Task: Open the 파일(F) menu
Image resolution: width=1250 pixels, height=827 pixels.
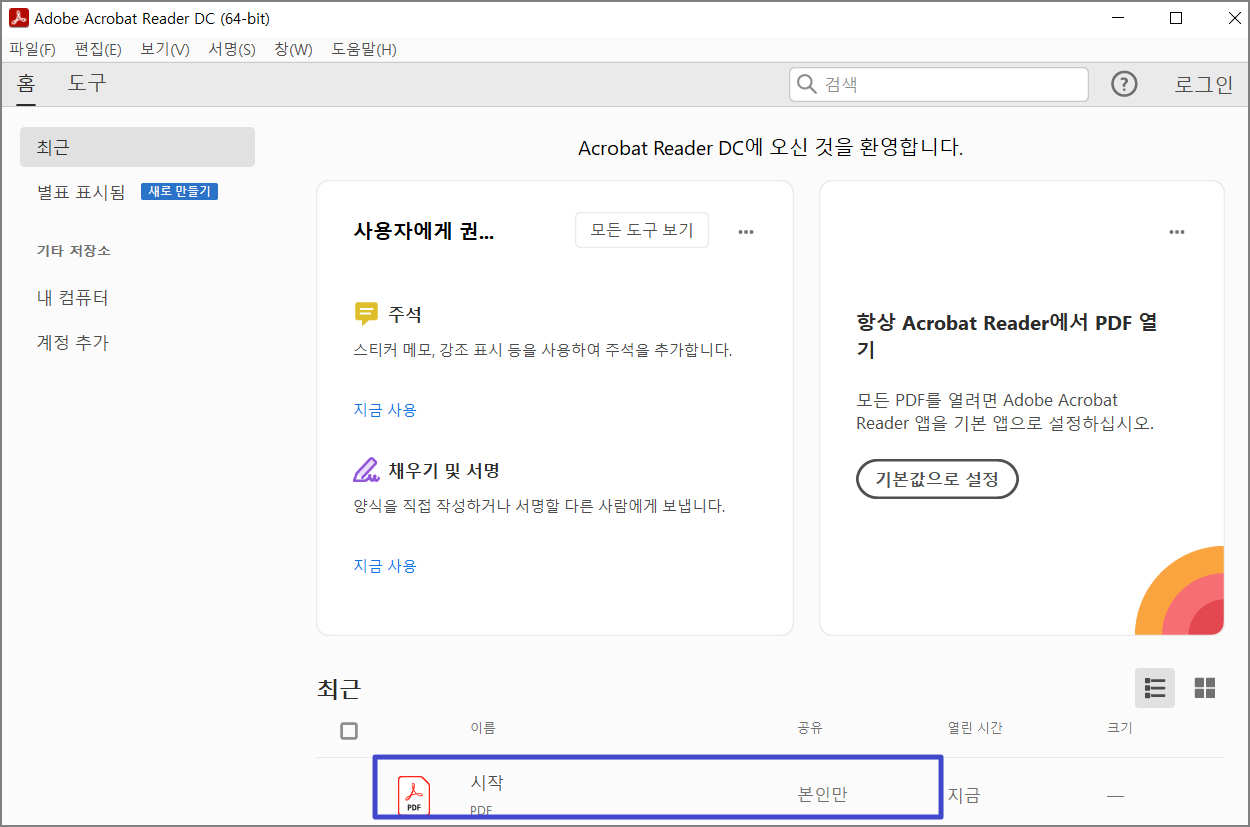Action: click(x=32, y=49)
